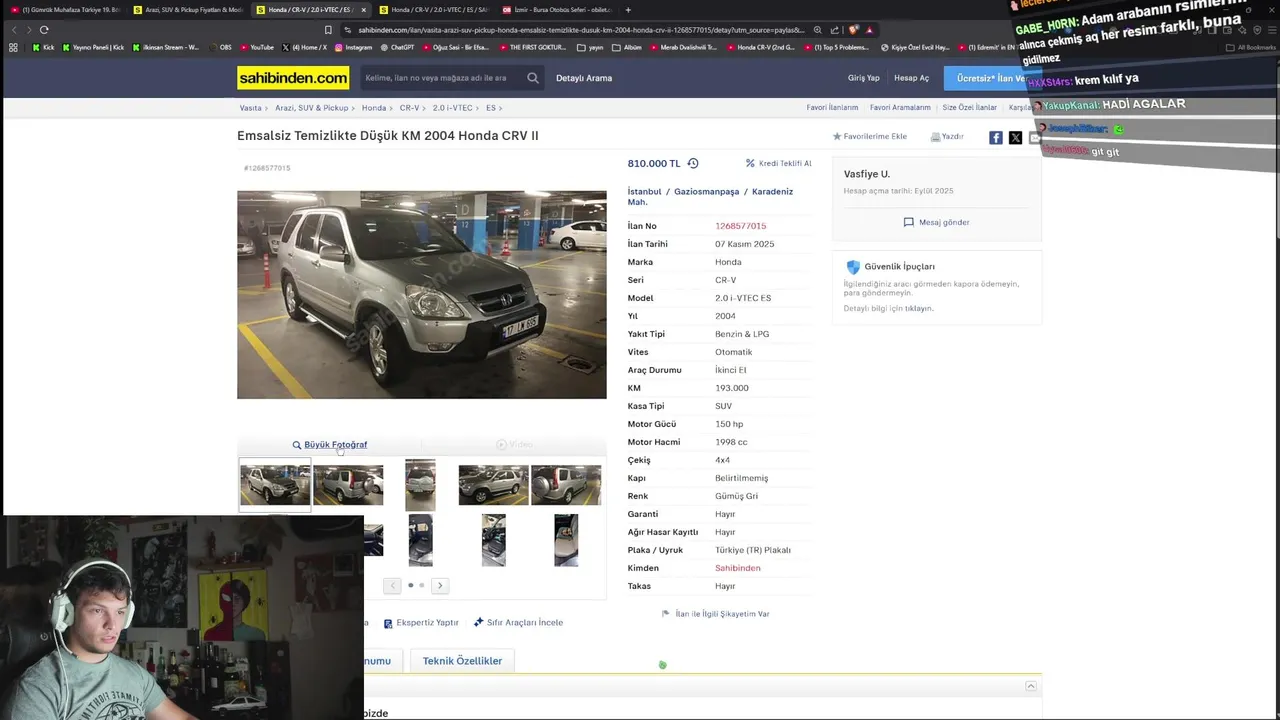Click the browser forward arrow
This screenshot has width=1280, height=720.
(x=28, y=30)
